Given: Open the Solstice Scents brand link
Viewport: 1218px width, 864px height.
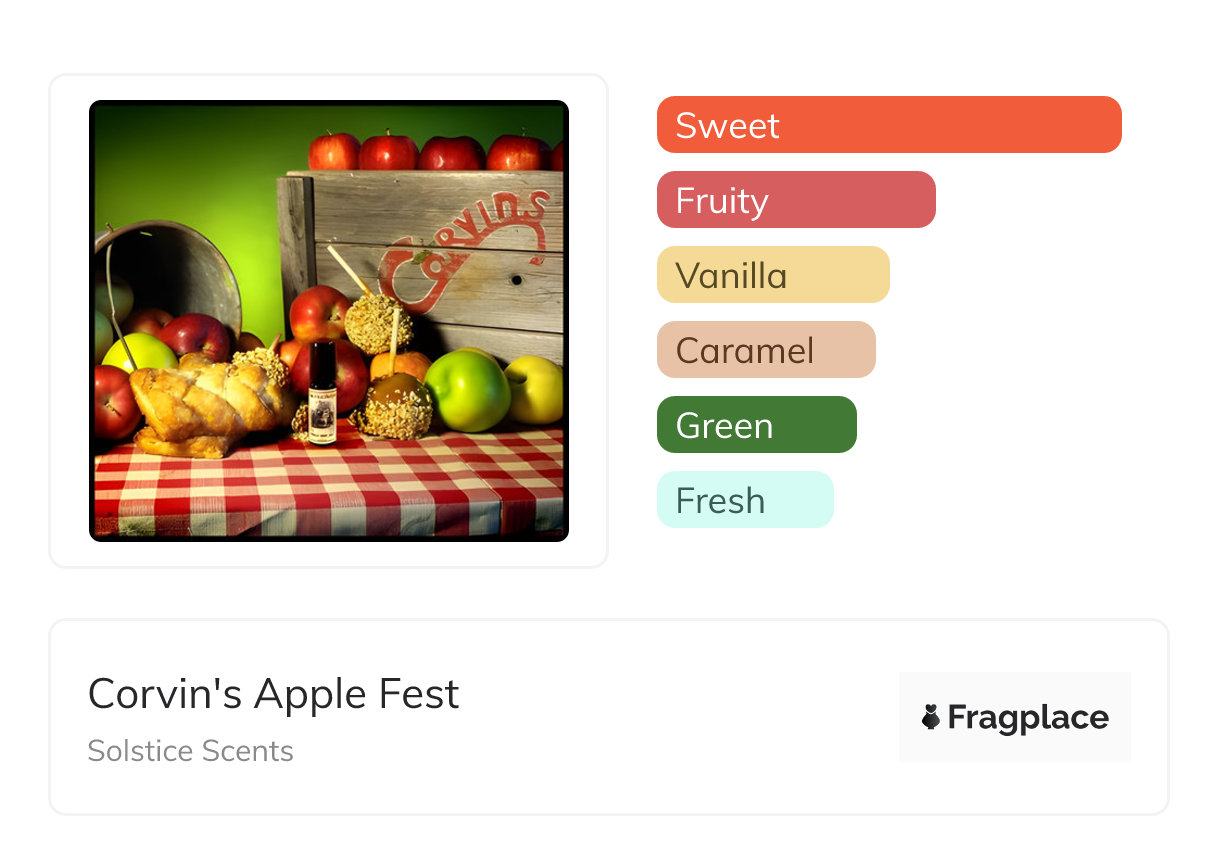Looking at the screenshot, I should pyautogui.click(x=190, y=750).
